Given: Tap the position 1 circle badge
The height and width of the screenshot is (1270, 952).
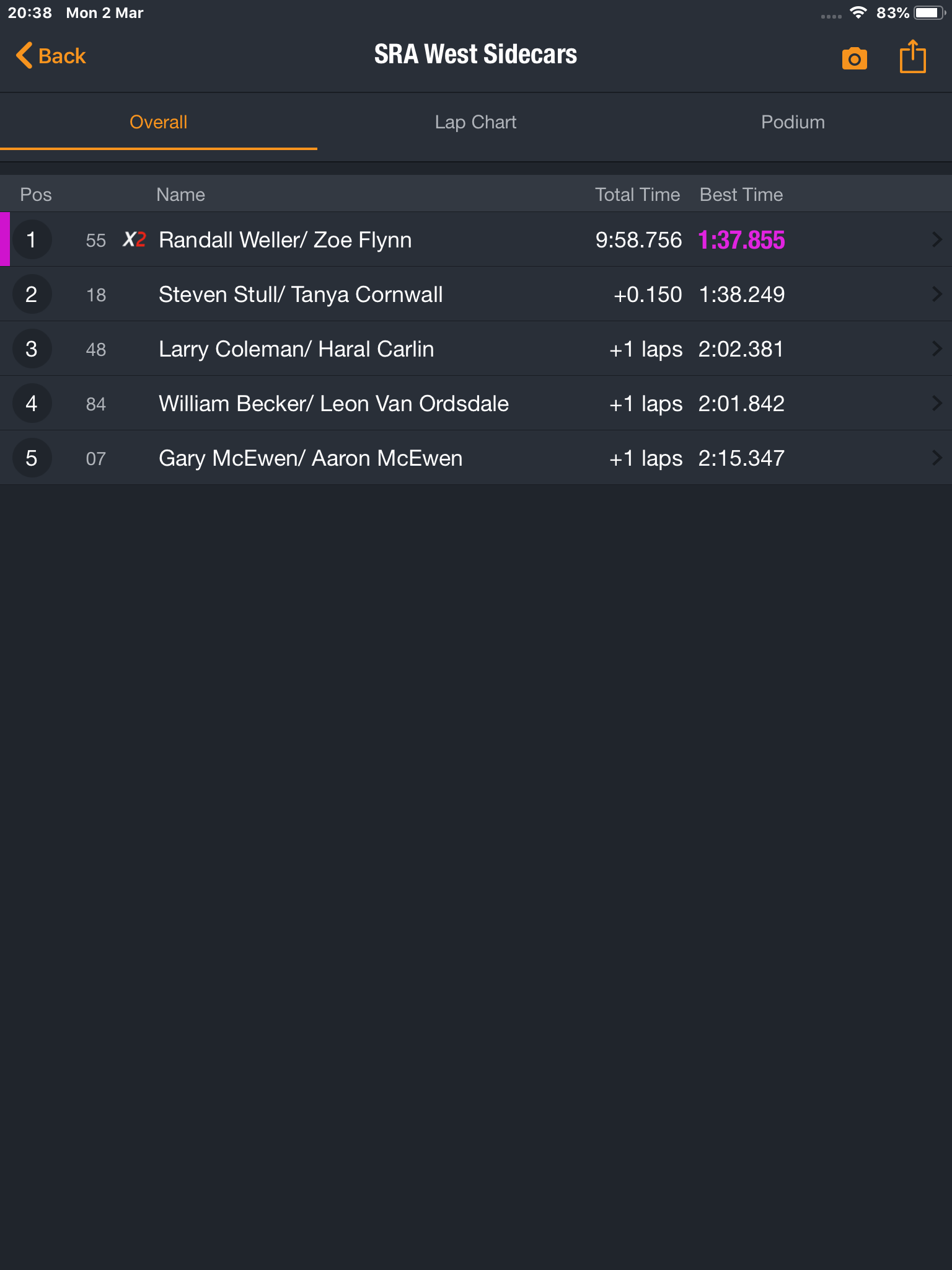Looking at the screenshot, I should point(32,240).
